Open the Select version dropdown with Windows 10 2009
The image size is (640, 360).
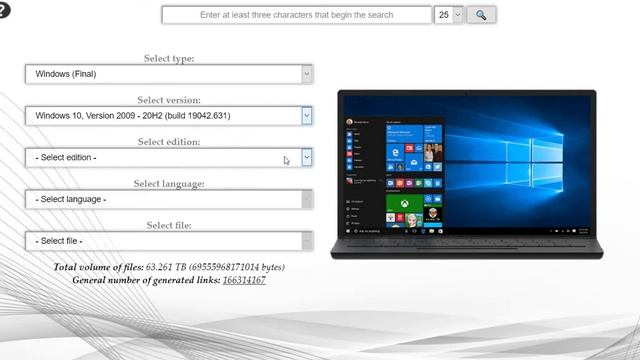[x=169, y=116]
